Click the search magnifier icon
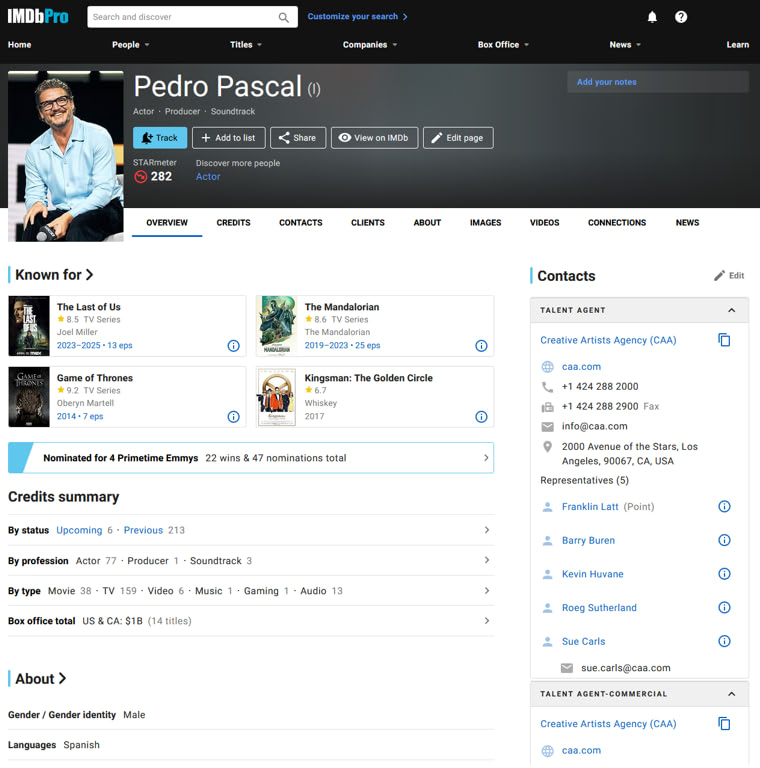Screen dimensions: 760x768 (x=284, y=17)
